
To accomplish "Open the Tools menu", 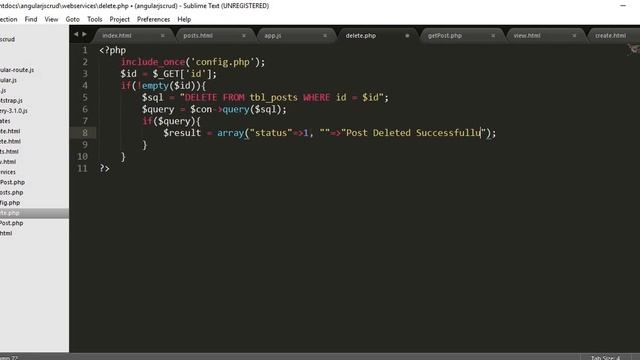I will click(x=95, y=19).
